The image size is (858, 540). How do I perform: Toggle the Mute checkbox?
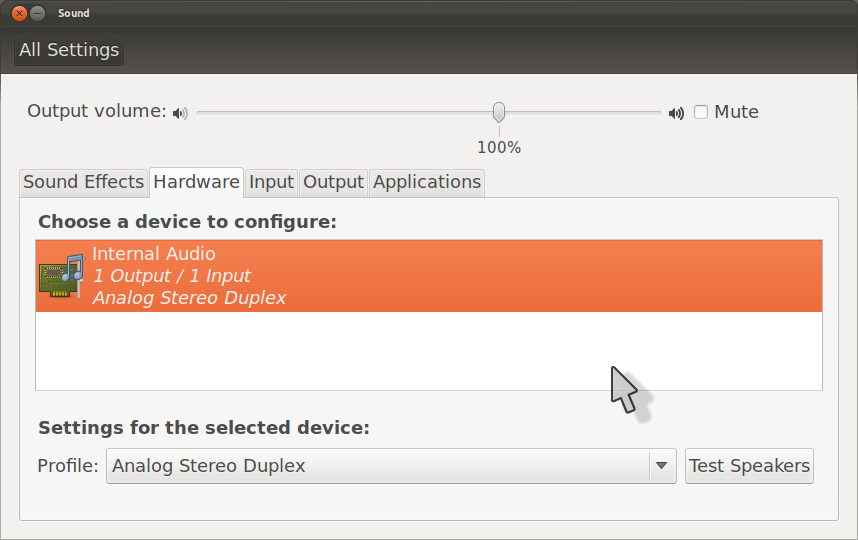(x=701, y=112)
